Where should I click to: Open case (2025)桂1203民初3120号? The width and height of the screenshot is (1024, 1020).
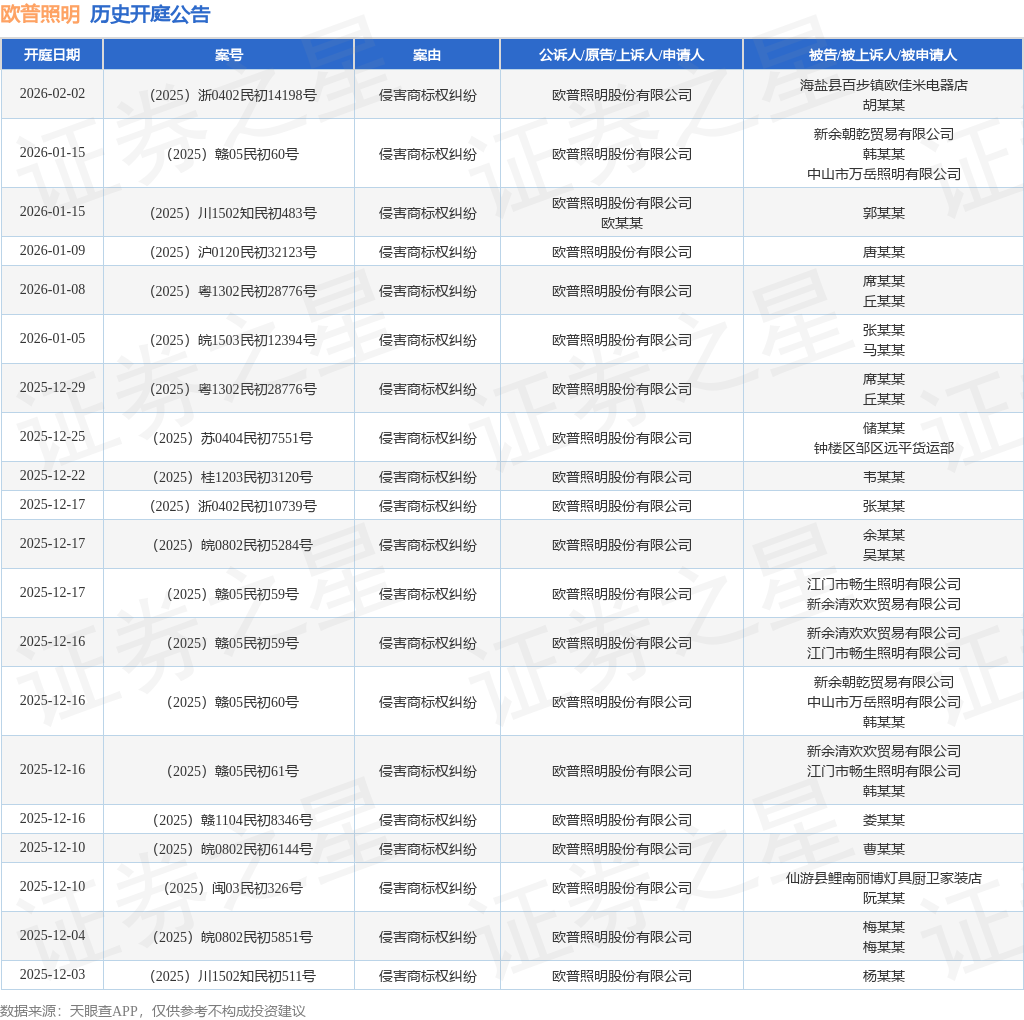[x=233, y=477]
